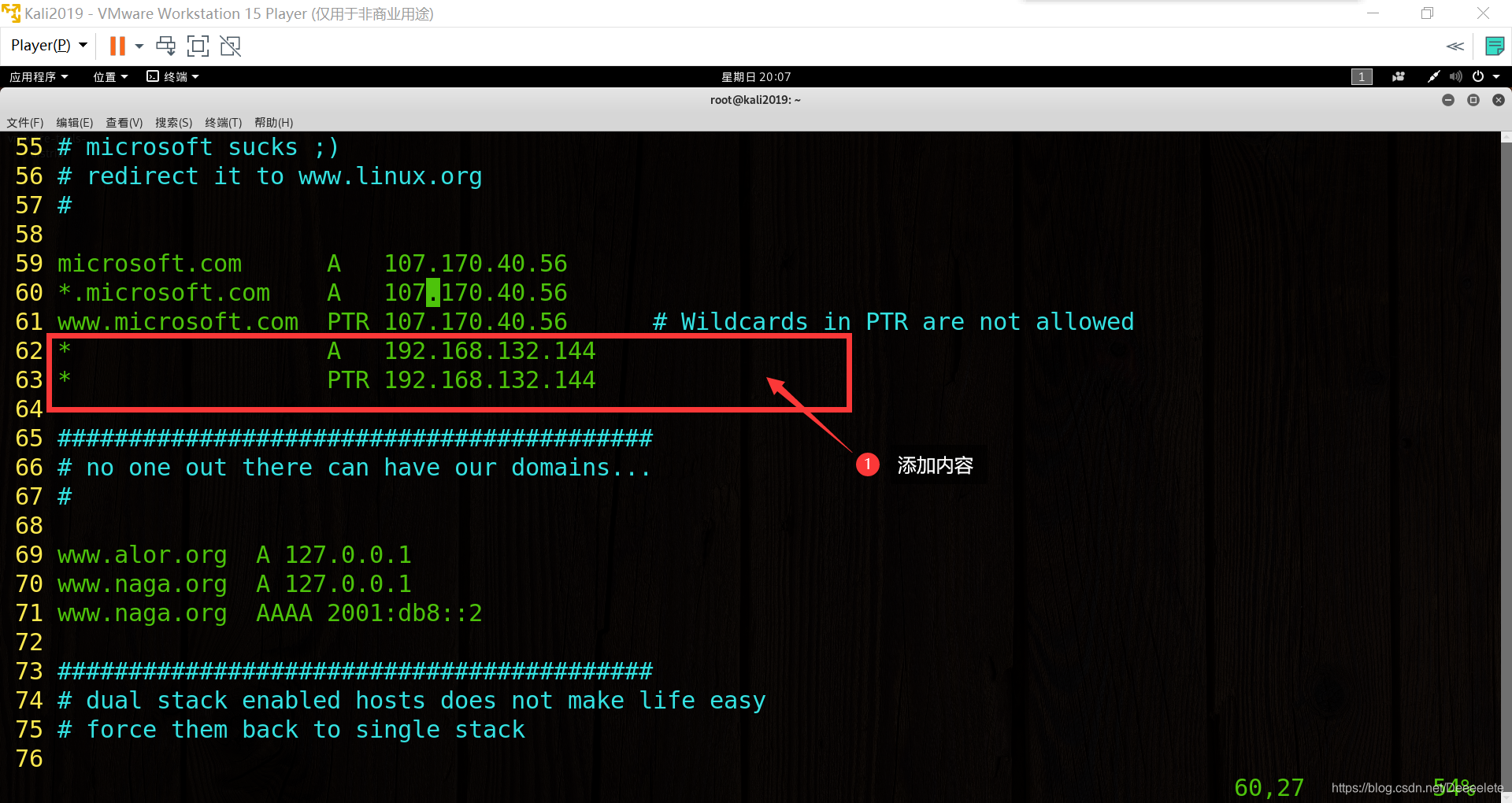Click '*.microsoft.com' on line 60
1512x803 pixels.
coord(164,293)
